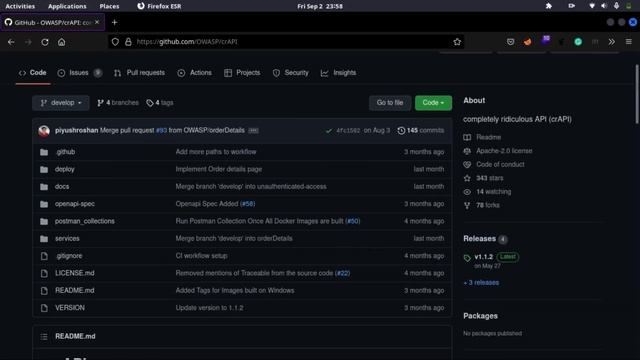Show + 3 releases link
640x360 pixels.
coord(481,283)
